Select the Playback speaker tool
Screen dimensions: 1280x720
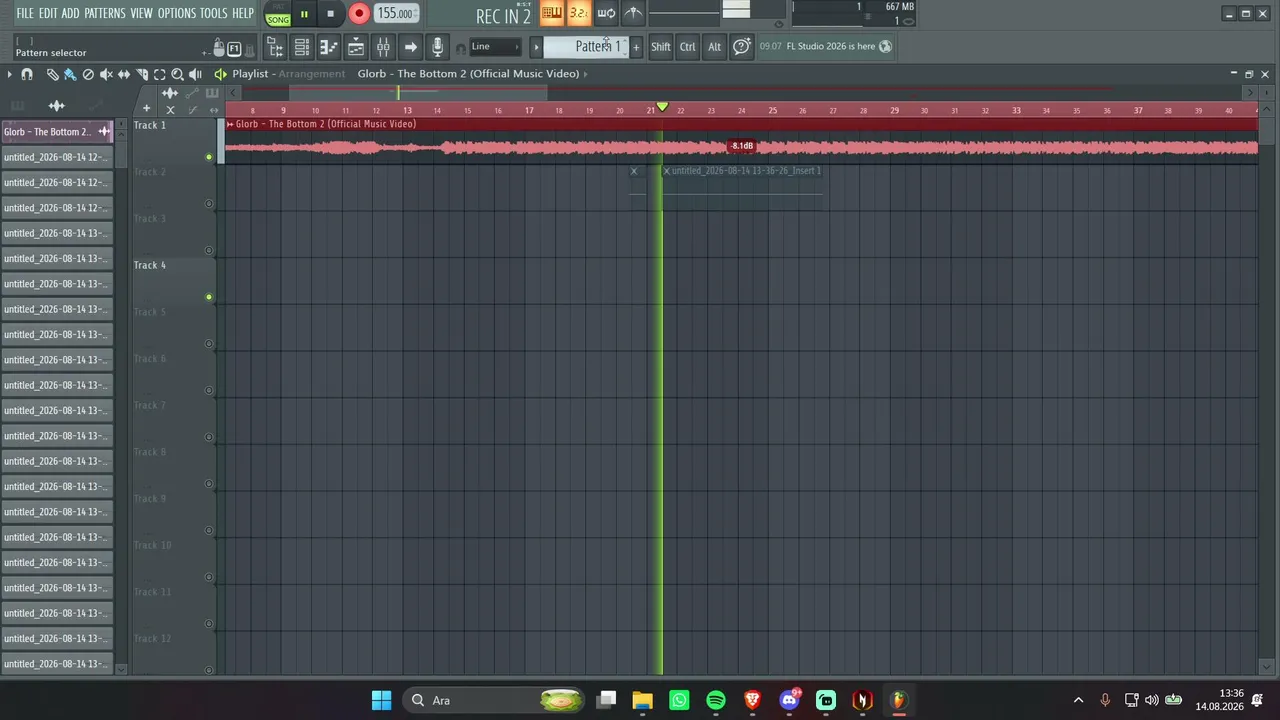point(196,74)
